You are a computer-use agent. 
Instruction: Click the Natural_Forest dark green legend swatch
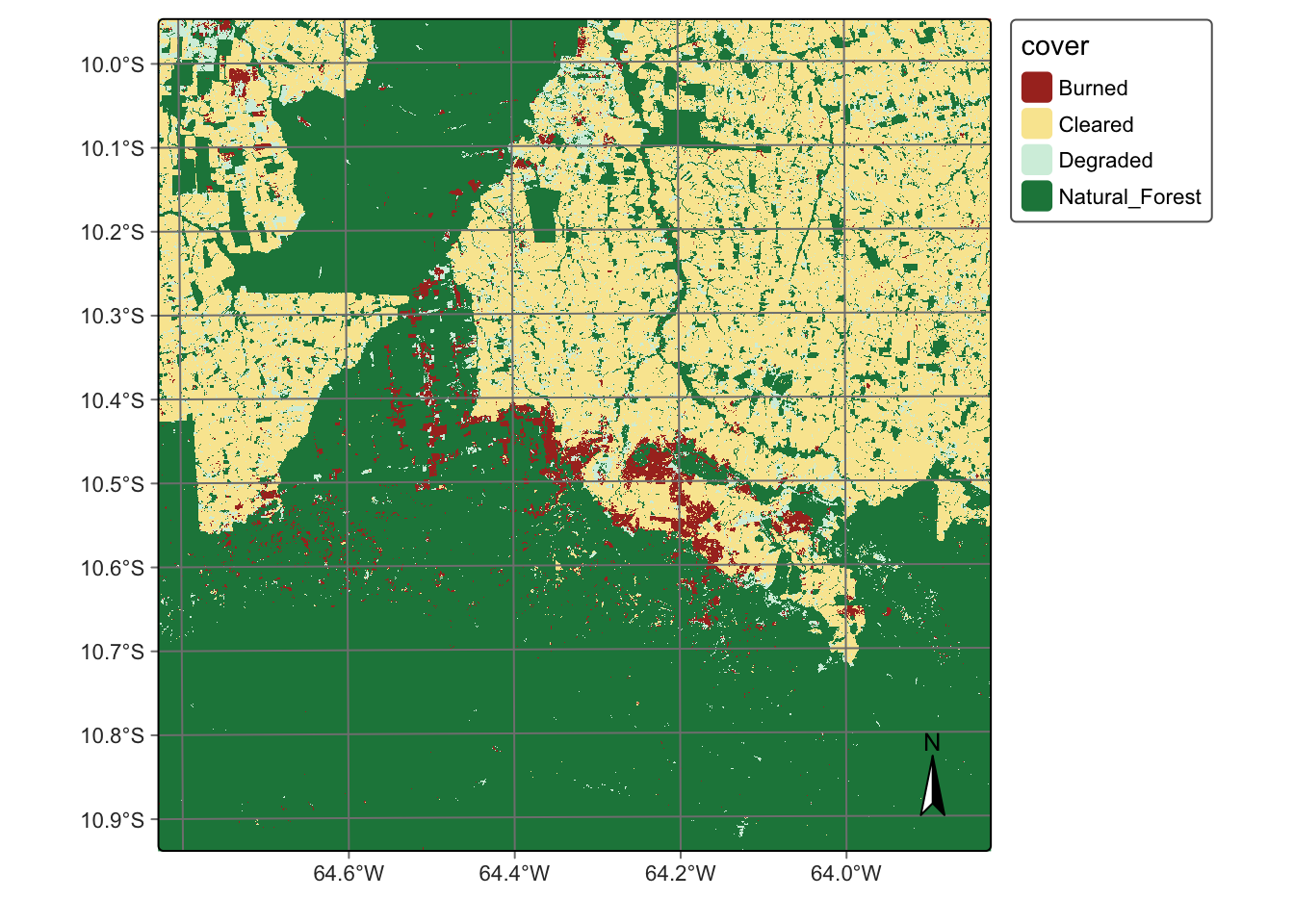coord(1036,196)
